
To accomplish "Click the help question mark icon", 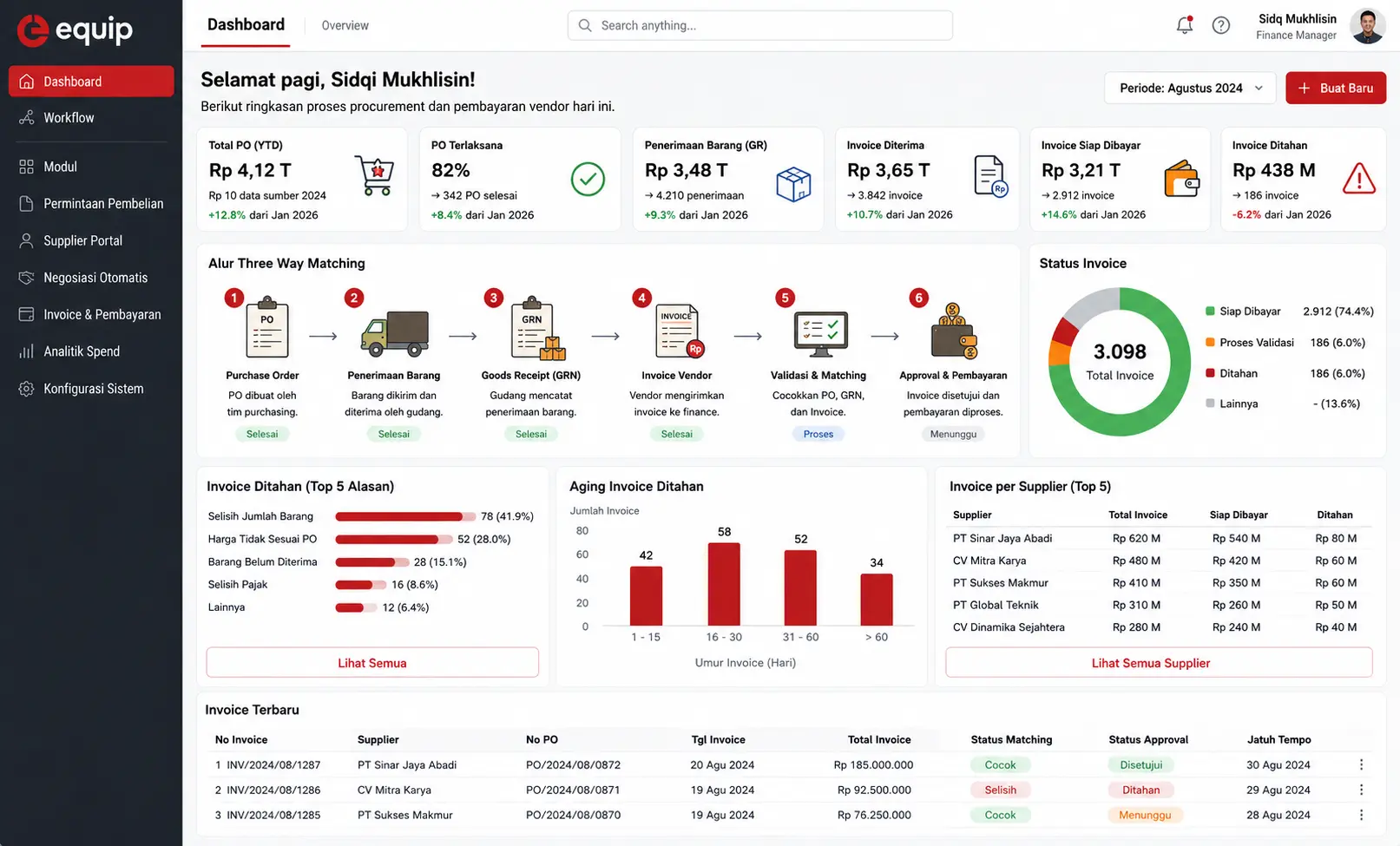I will pyautogui.click(x=1220, y=25).
